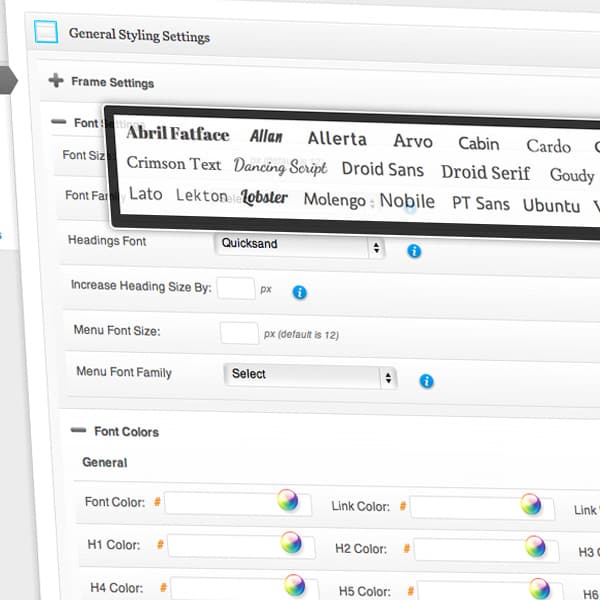Click the Font Color hex input field
Image resolution: width=600 pixels, height=600 pixels.
point(238,504)
